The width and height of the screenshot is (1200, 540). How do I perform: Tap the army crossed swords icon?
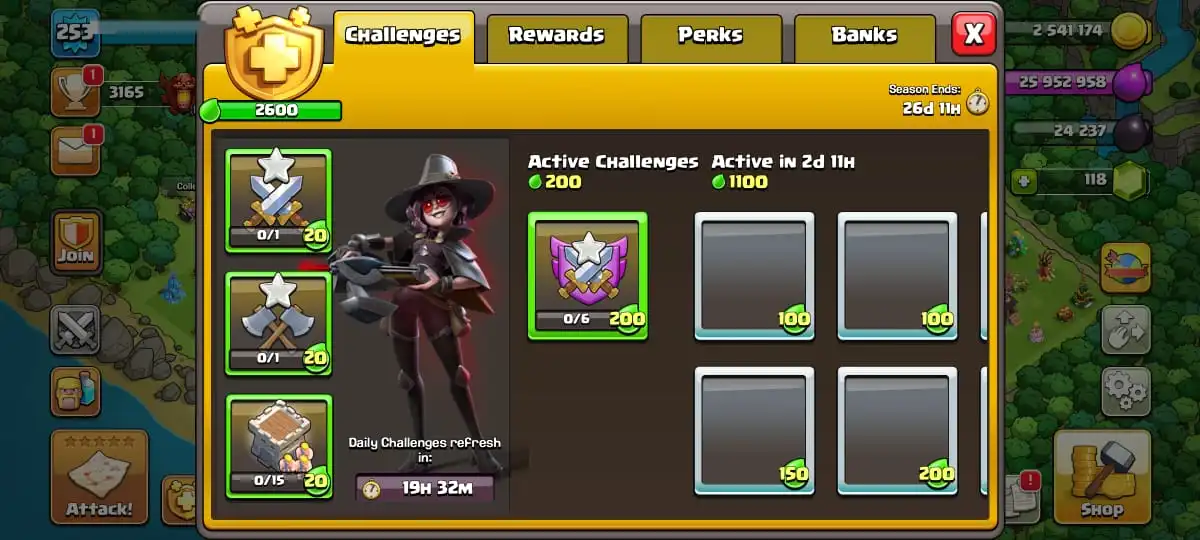pyautogui.click(x=76, y=330)
